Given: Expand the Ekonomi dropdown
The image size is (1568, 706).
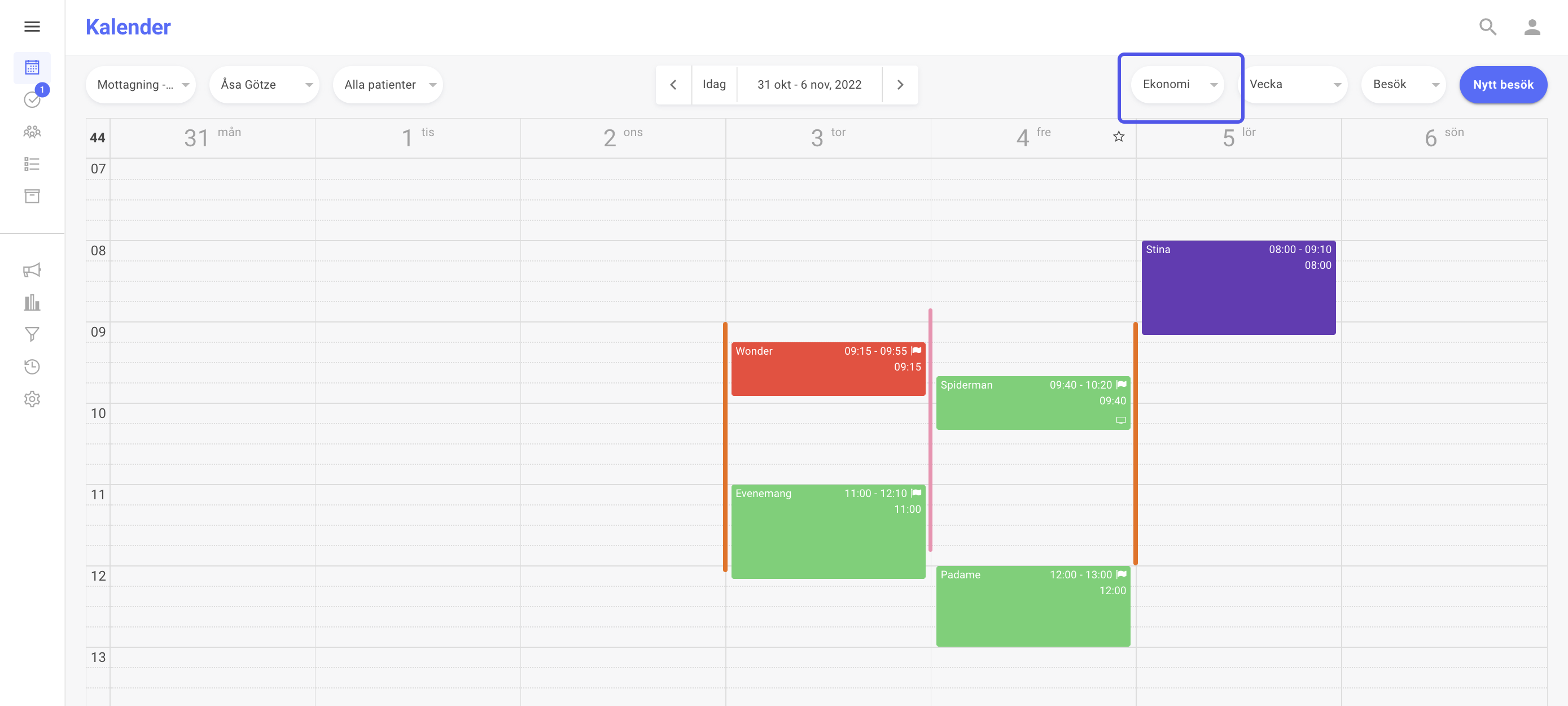Looking at the screenshot, I should pos(1178,85).
